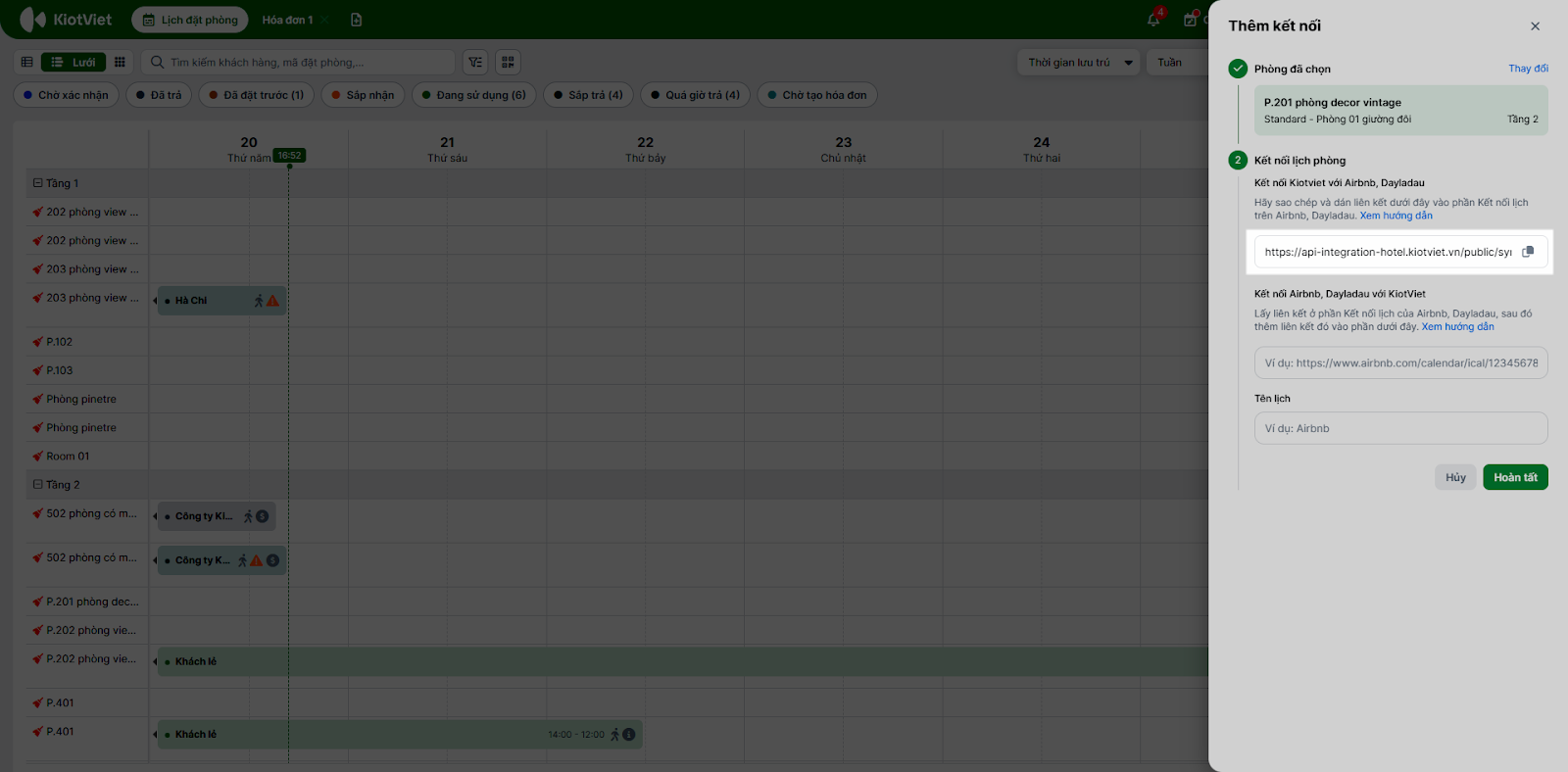This screenshot has width=1568, height=772.
Task: Click the Tên lịch input field
Action: (1401, 428)
